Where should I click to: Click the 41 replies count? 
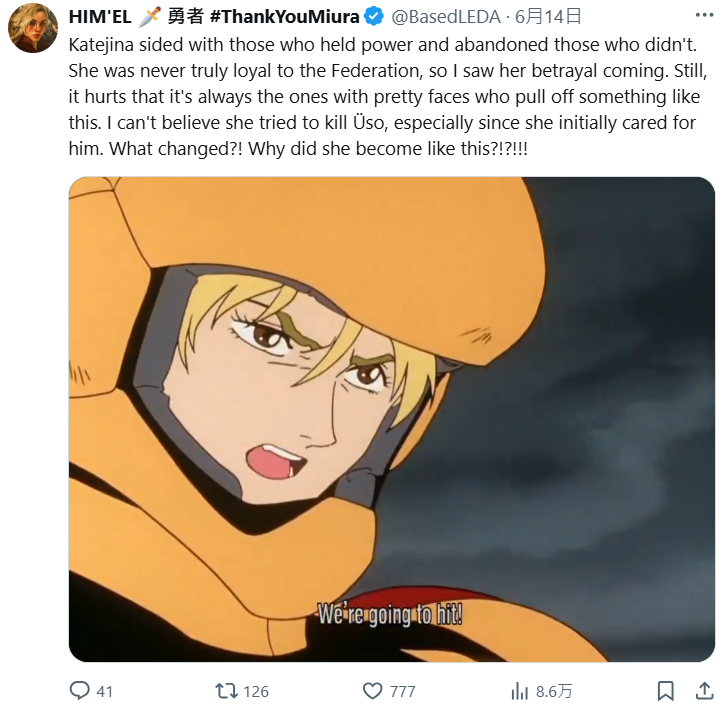(x=104, y=692)
